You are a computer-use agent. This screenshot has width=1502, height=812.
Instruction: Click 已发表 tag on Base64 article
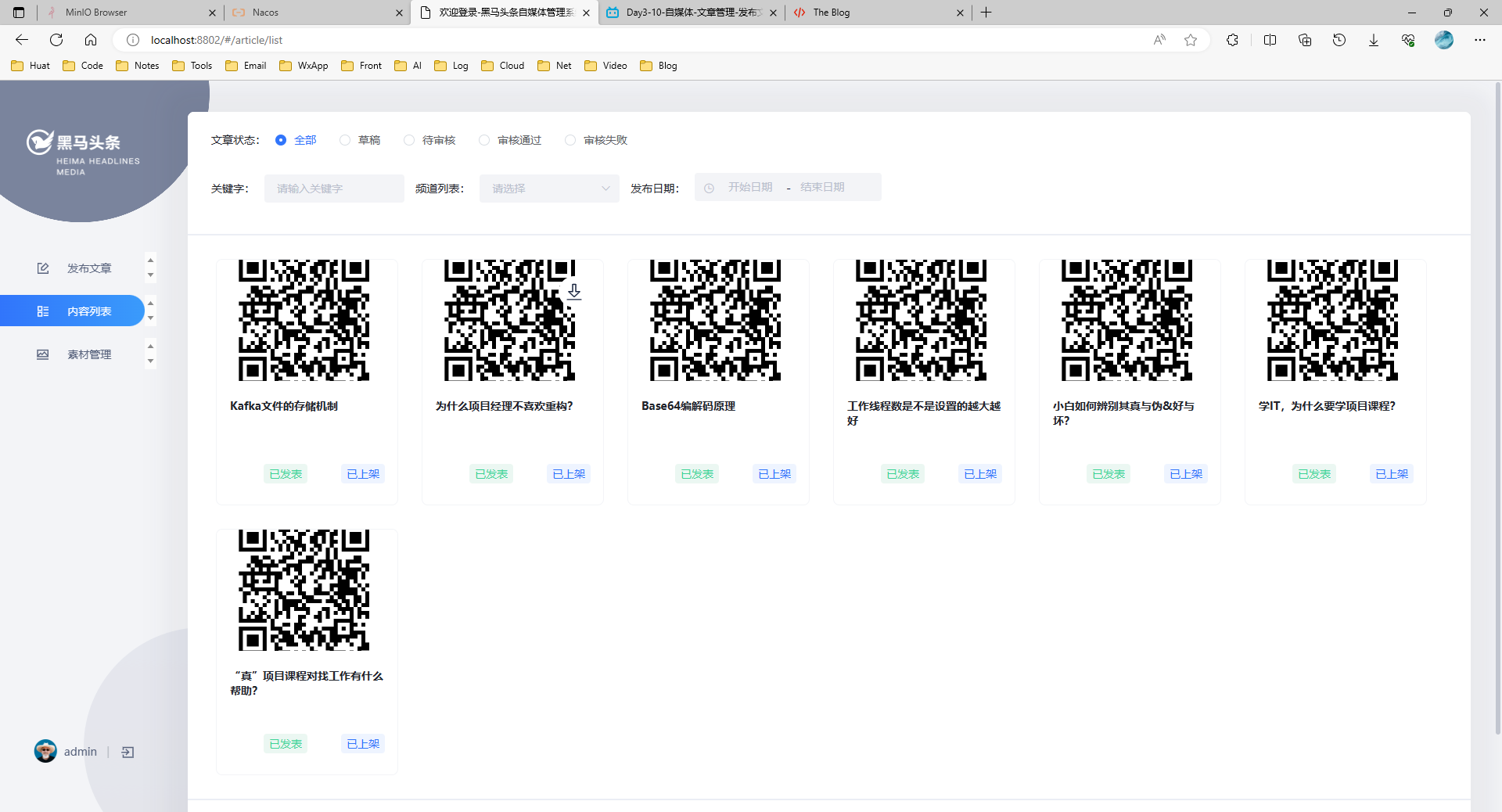click(697, 474)
